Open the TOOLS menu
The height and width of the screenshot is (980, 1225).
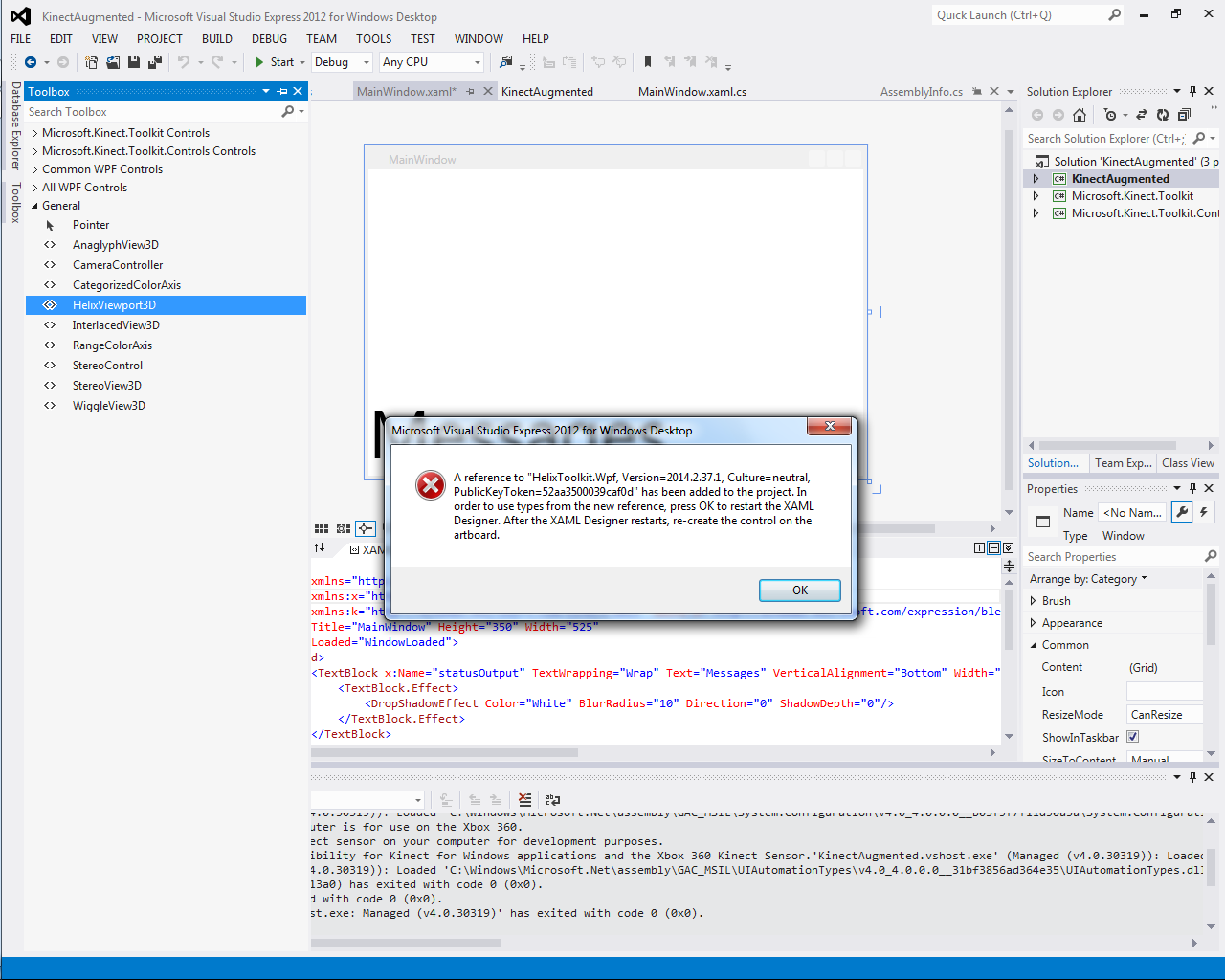point(374,39)
